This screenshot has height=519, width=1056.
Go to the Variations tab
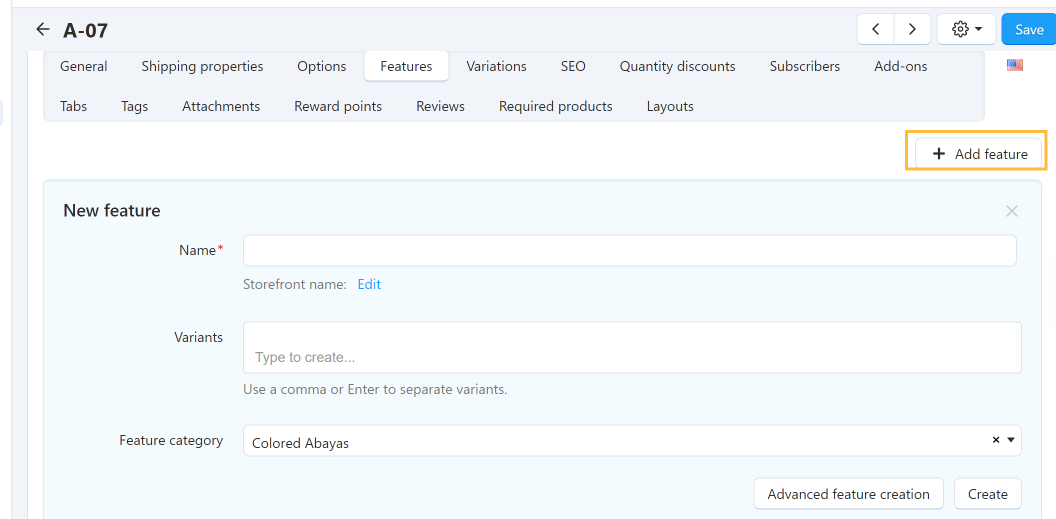[x=496, y=66]
